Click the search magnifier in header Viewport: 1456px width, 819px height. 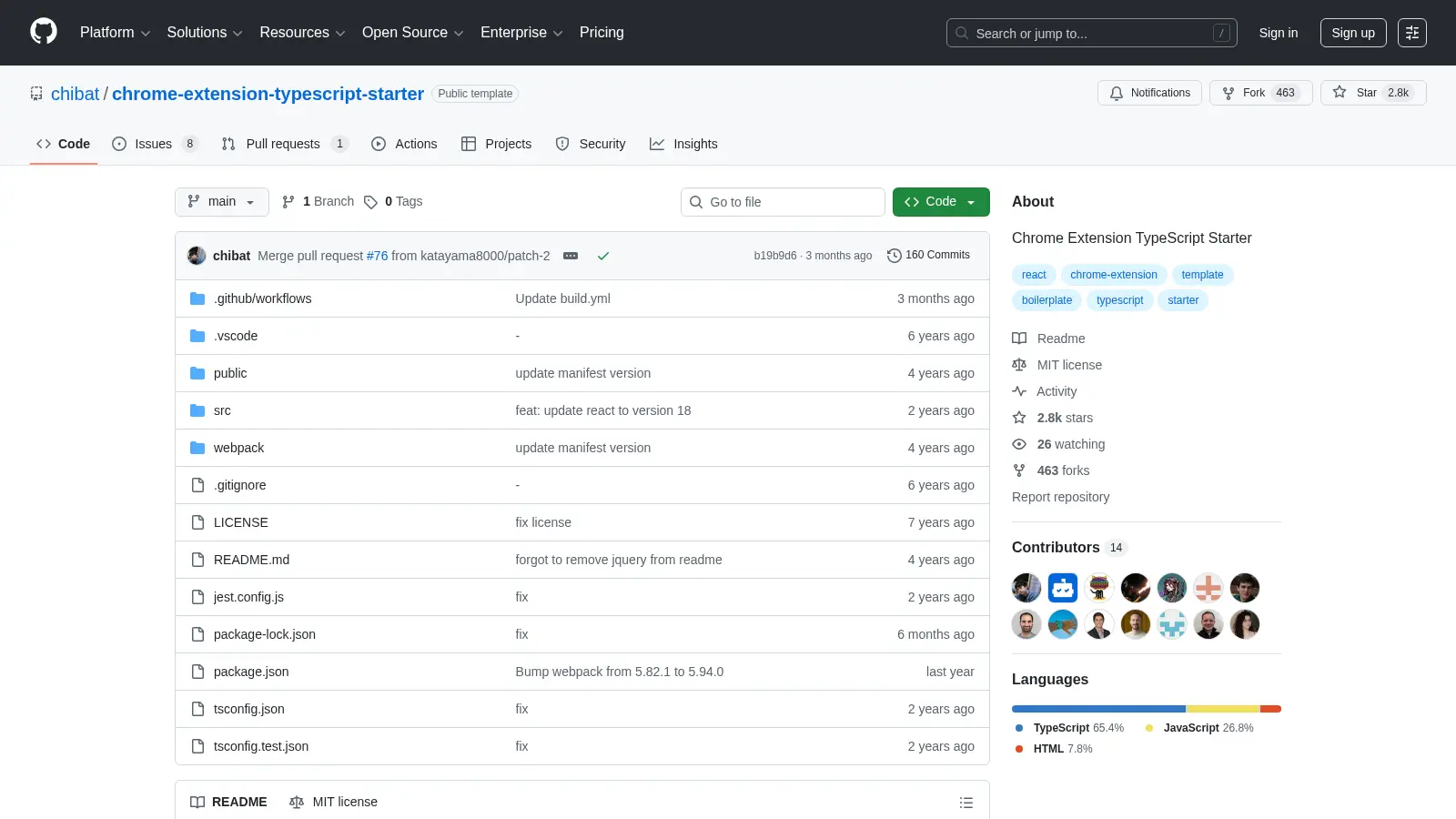962,33
